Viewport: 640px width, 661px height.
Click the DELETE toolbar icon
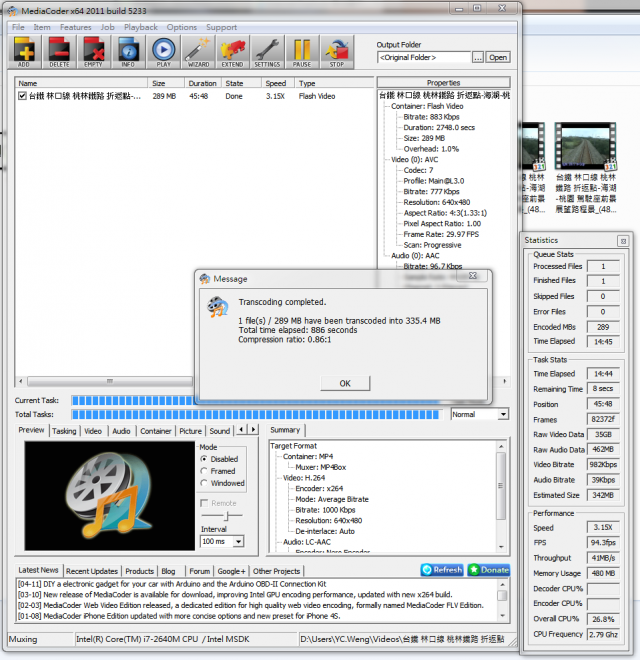(59, 52)
